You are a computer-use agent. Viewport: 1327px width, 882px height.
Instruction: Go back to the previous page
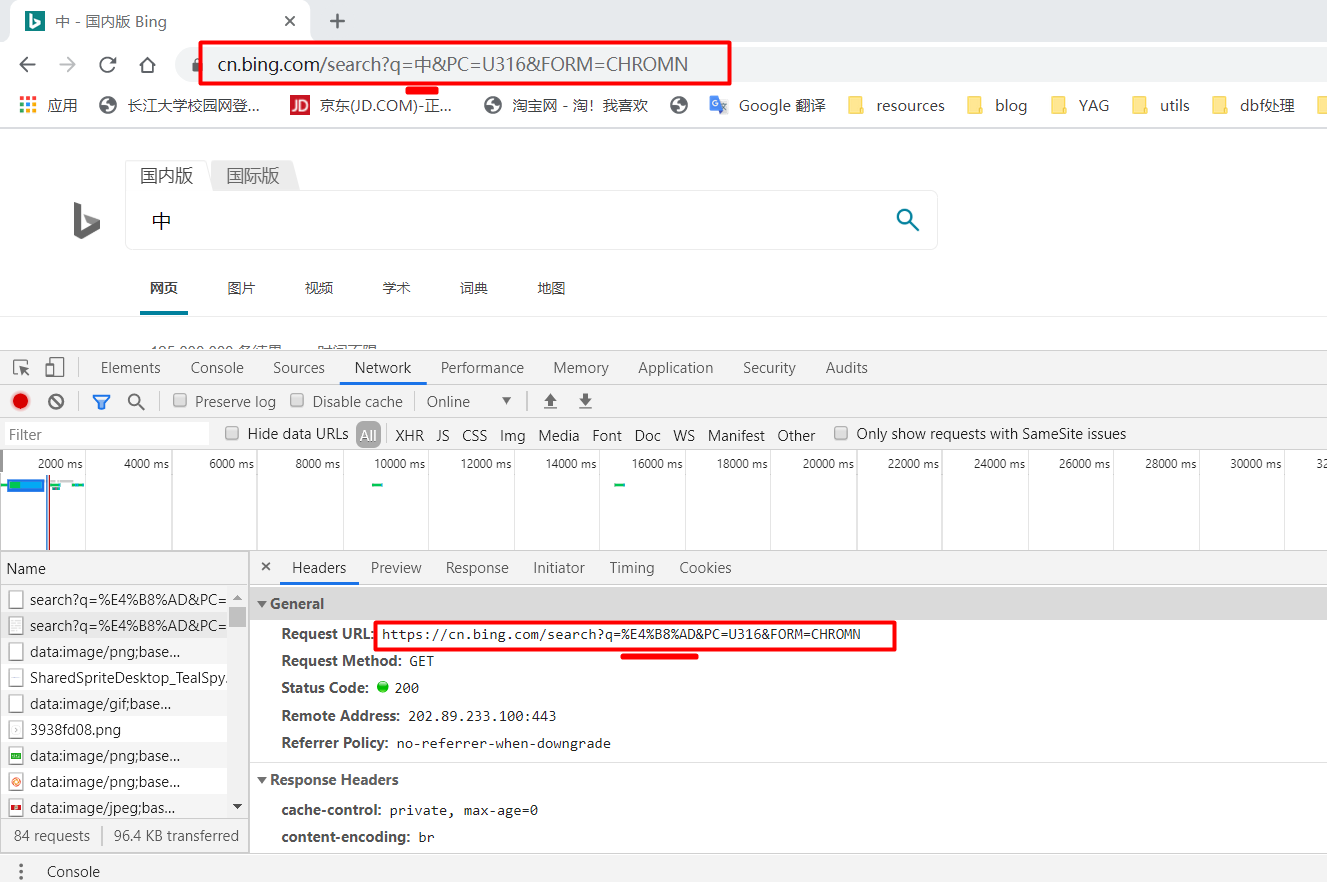(x=27, y=65)
